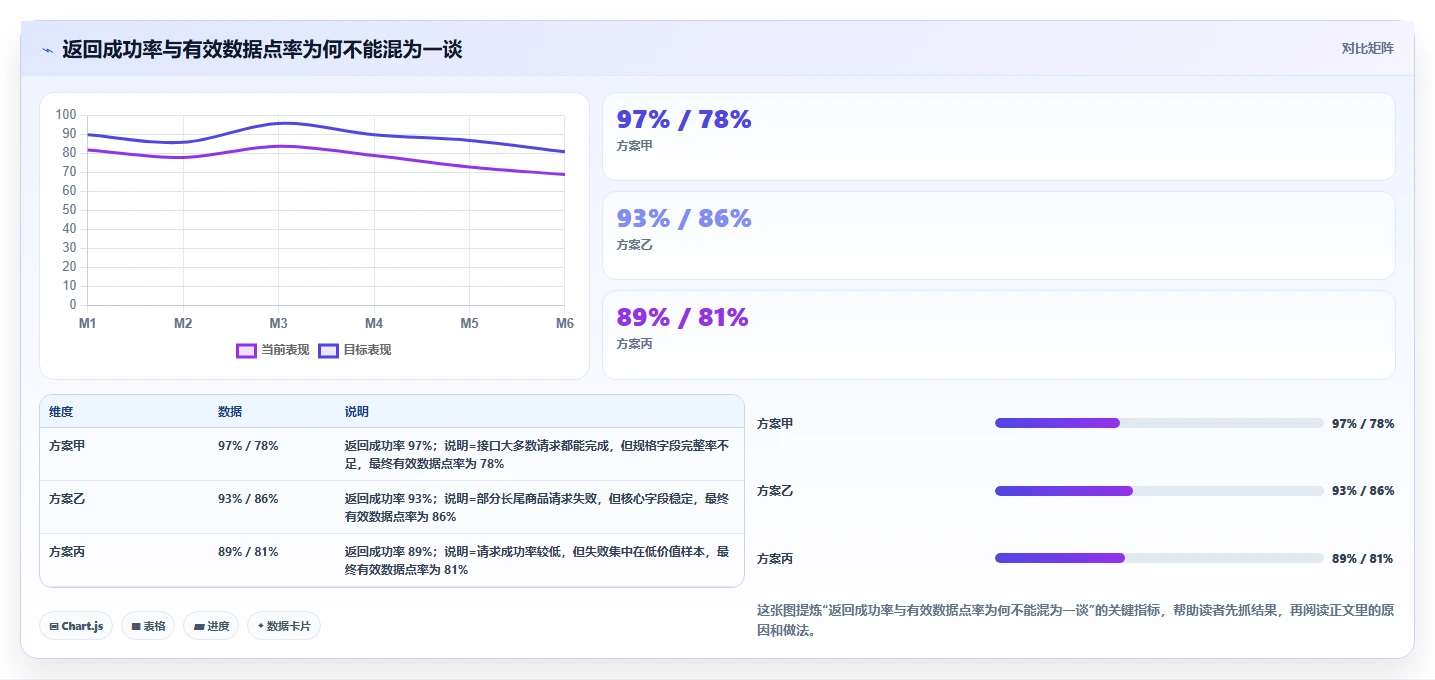Click the 表格 tag chip
The image size is (1435, 680).
point(148,626)
